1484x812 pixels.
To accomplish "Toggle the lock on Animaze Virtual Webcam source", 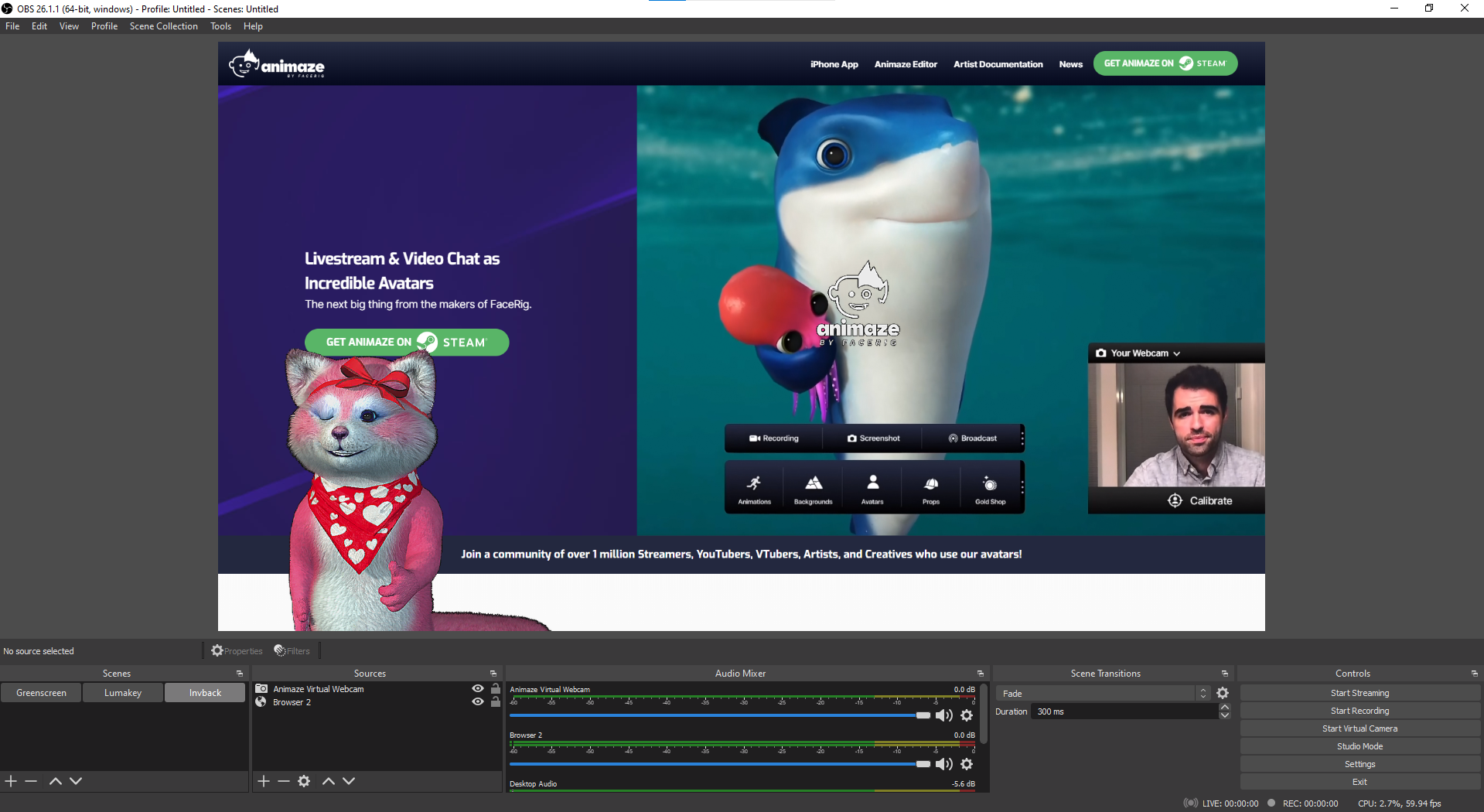I will coord(496,688).
